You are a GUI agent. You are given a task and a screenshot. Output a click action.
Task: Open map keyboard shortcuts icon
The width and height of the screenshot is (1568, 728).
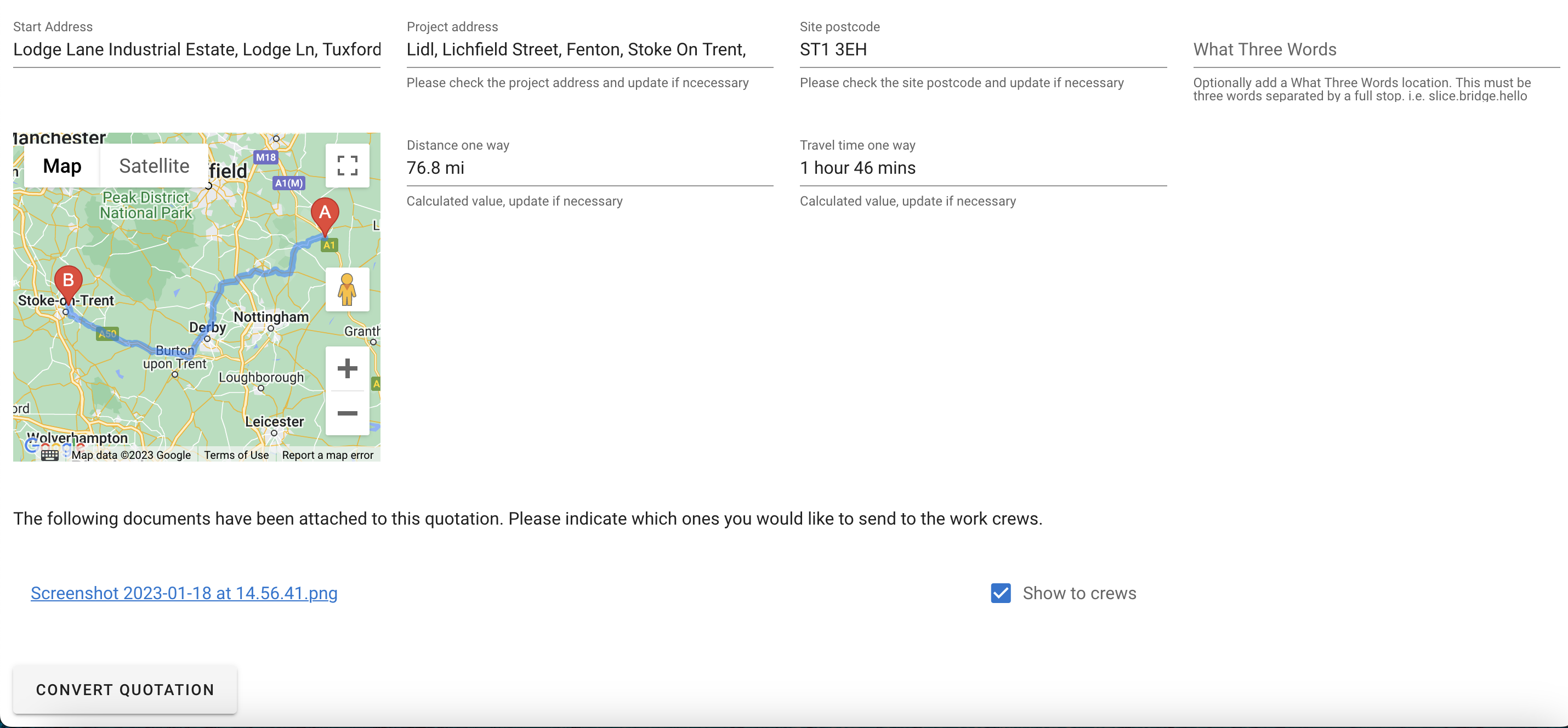(50, 456)
